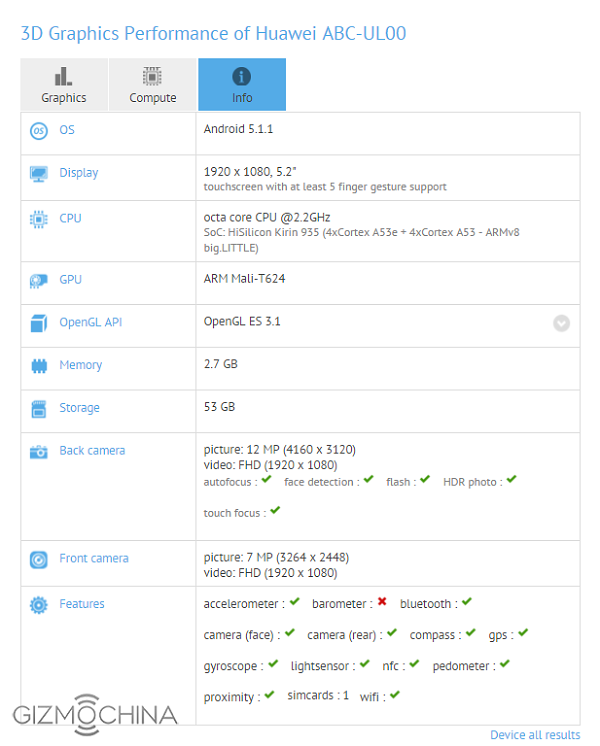600x746 pixels.
Task: Click the '53 GB' storage value
Action: 219,407
